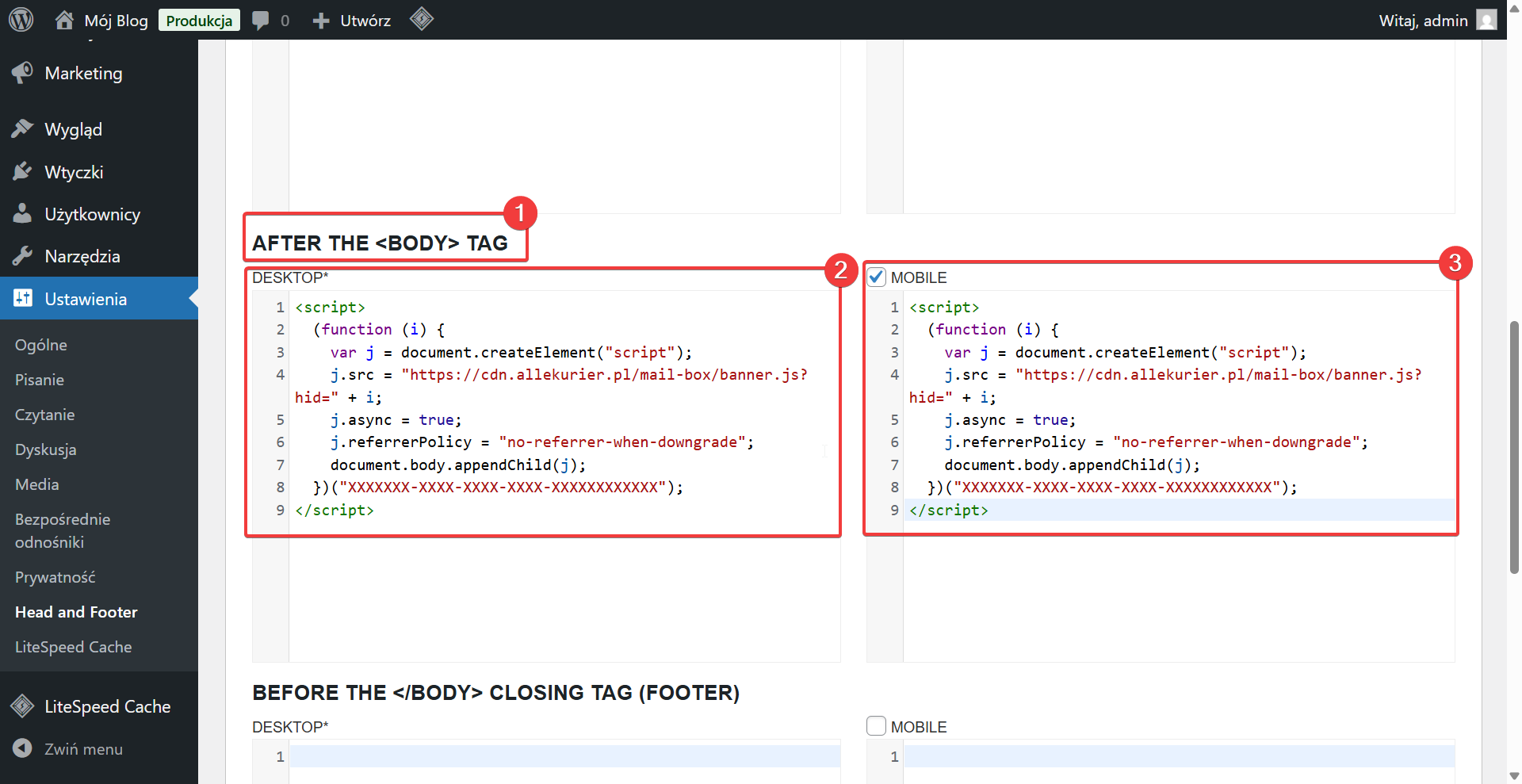This screenshot has height=784, width=1522.
Task: Click the home icon beside Mój Blog
Action: click(64, 20)
